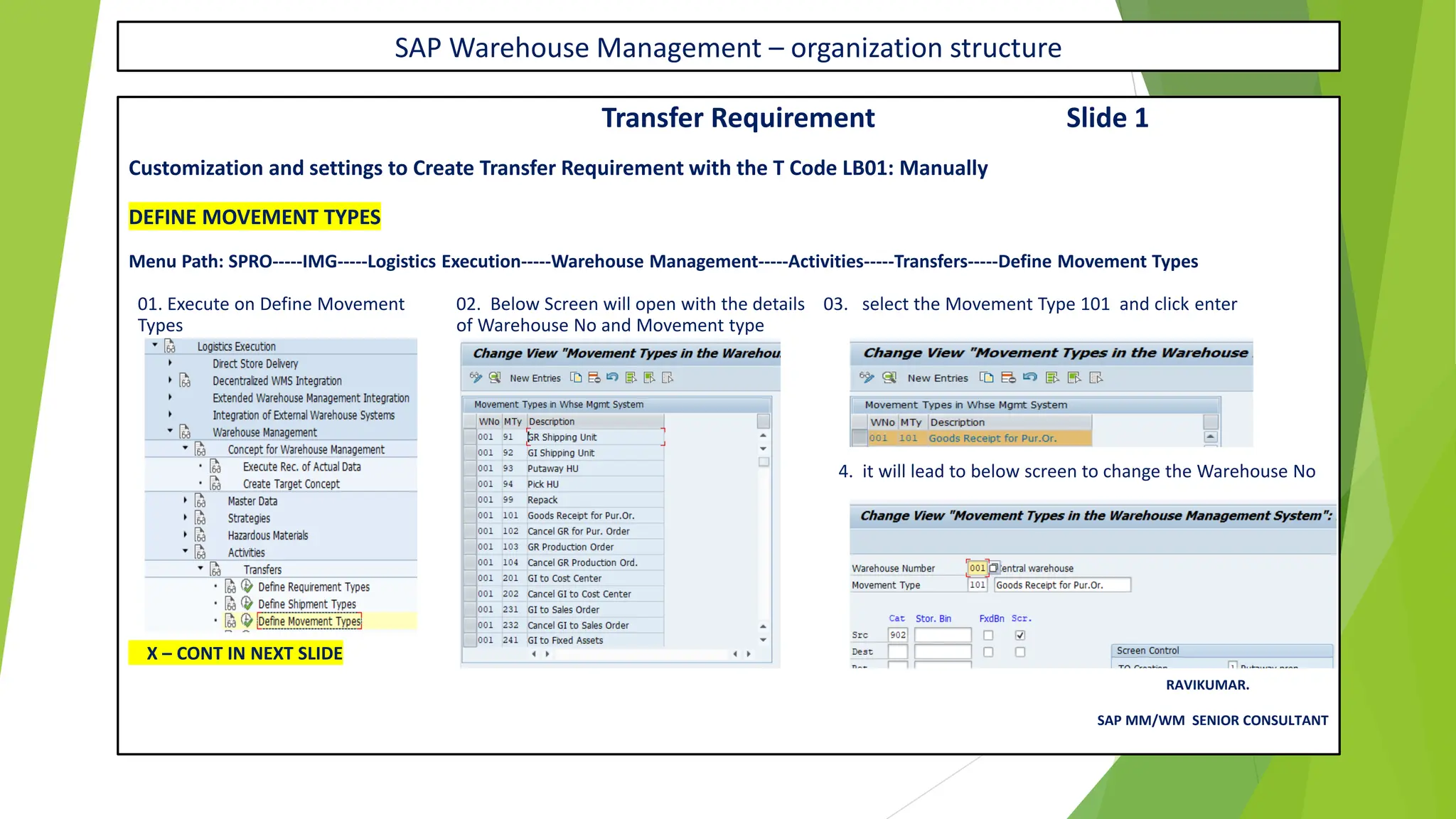Open Define Requirement Types activity
Screen dimensions: 1456x819
[x=314, y=587]
